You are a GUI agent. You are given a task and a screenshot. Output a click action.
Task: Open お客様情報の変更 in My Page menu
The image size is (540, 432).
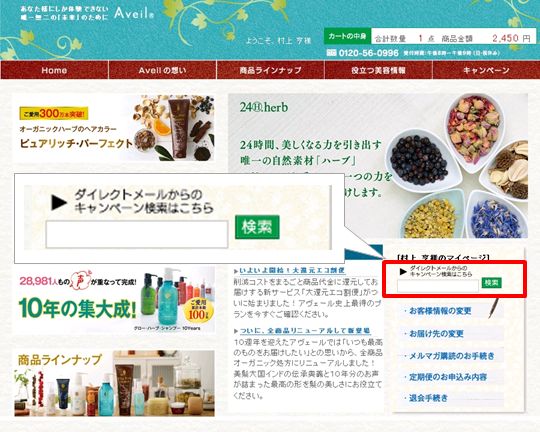point(440,311)
